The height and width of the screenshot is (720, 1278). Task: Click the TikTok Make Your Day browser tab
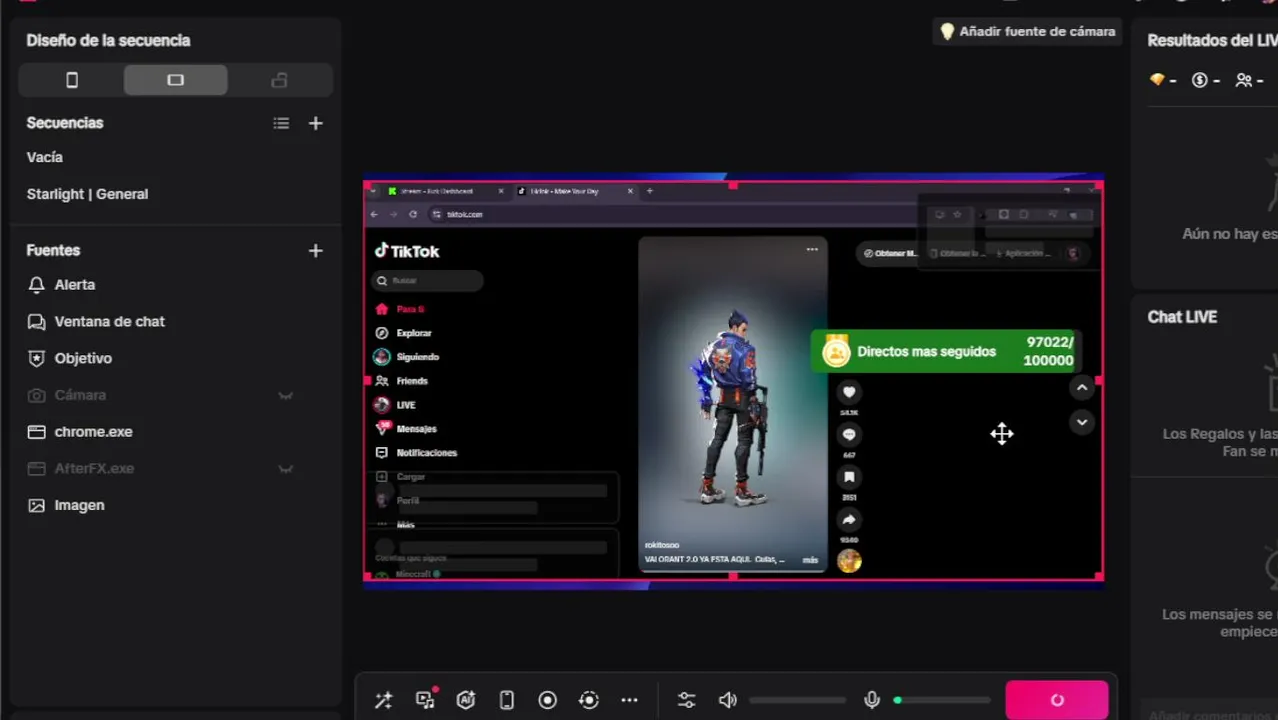575,191
